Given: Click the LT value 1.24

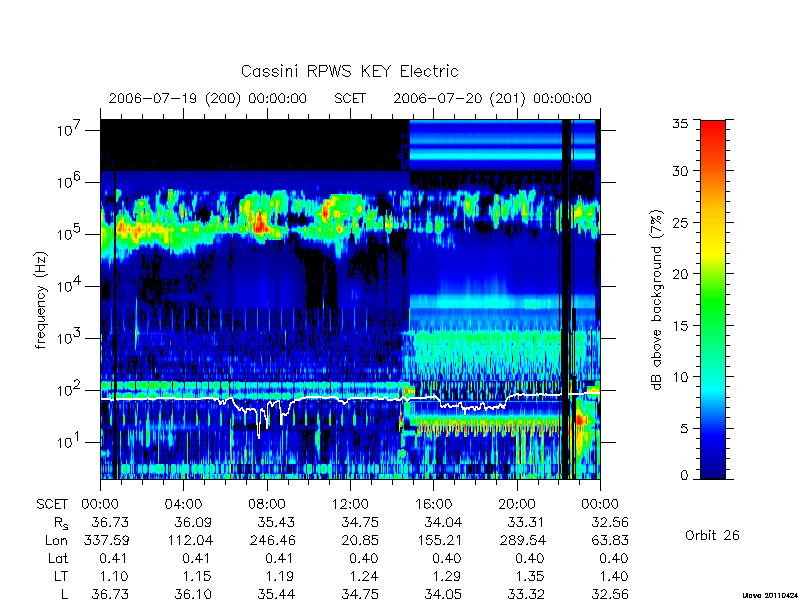Looking at the screenshot, I should (x=364, y=577).
